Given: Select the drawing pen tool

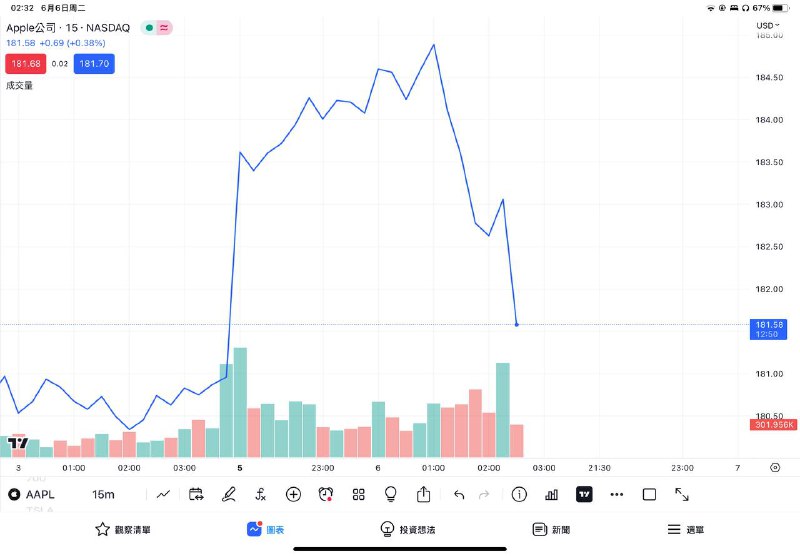Looking at the screenshot, I should [x=228, y=494].
